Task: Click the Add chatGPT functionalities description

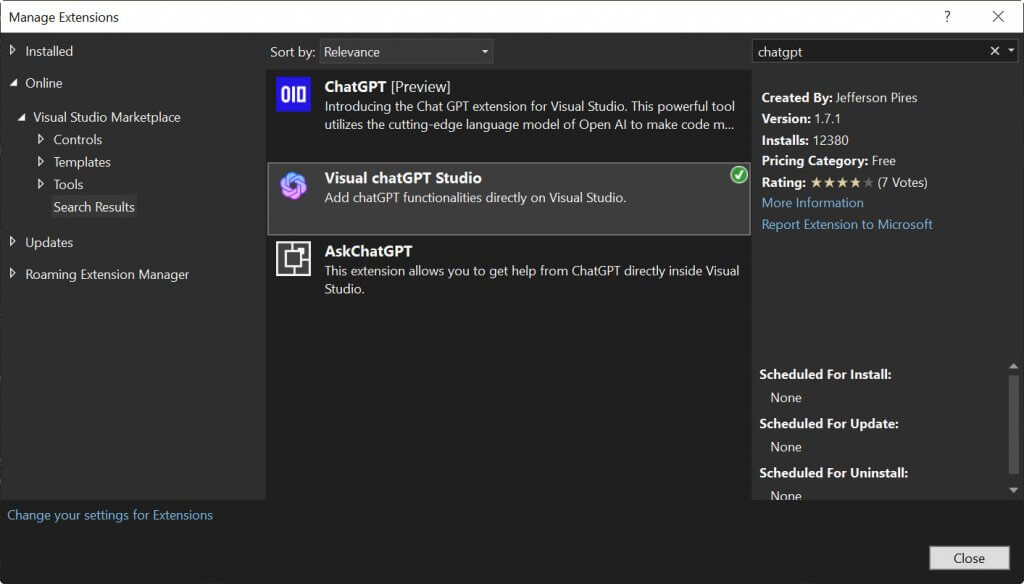Action: coord(475,197)
